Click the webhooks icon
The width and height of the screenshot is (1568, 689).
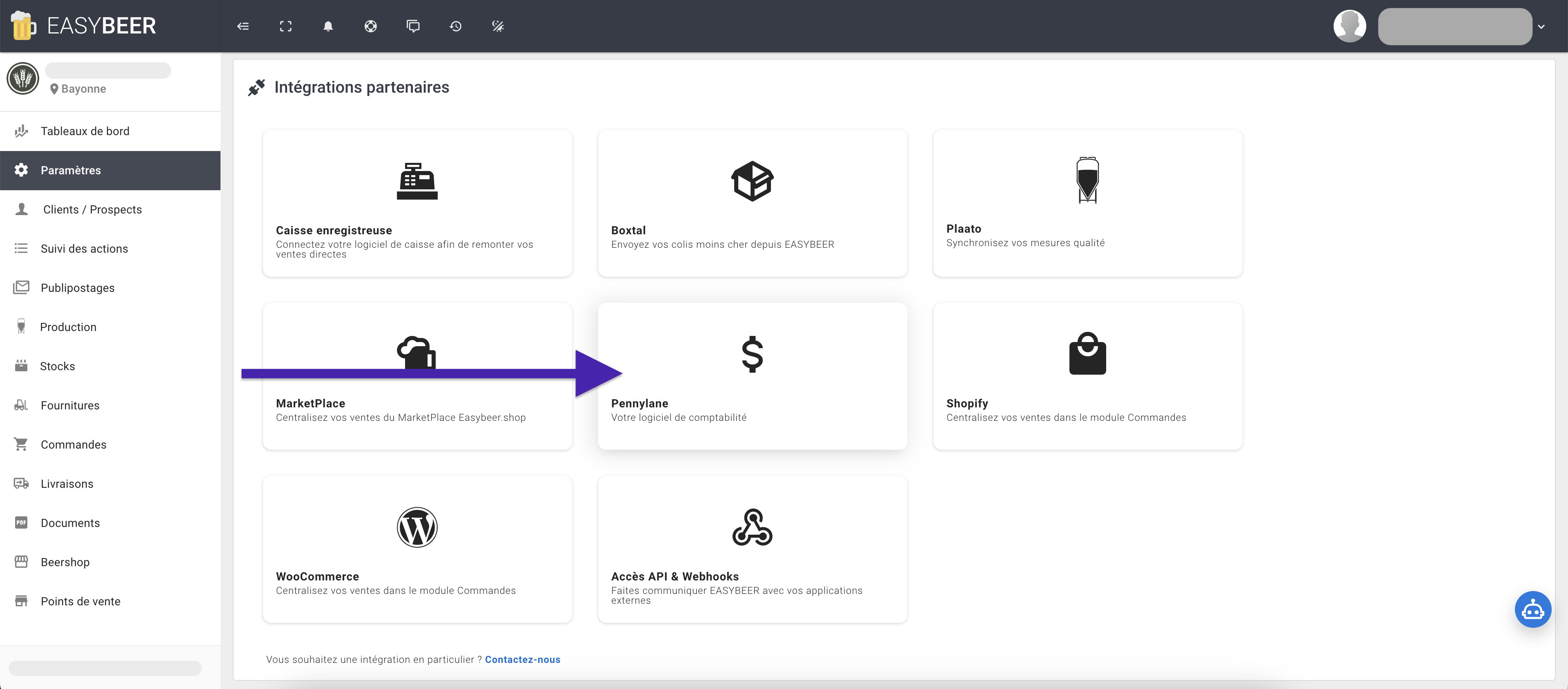coord(752,527)
